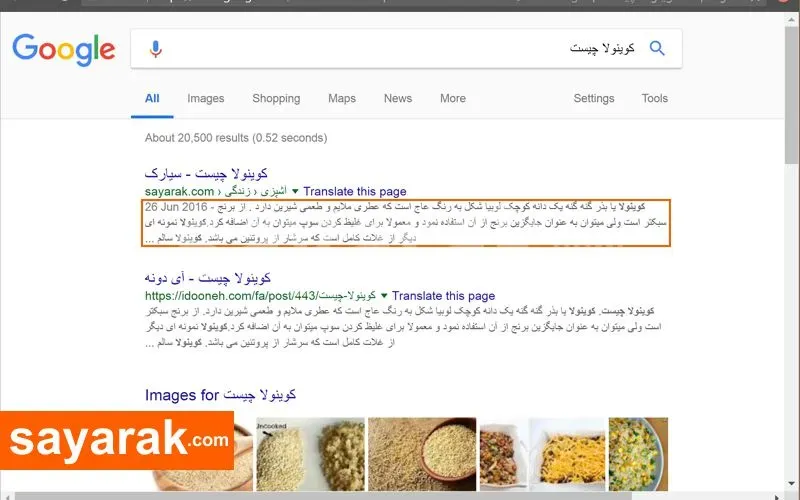Image resolution: width=800 pixels, height=500 pixels.
Task: Click the blue magnifier search icon
Action: click(657, 48)
